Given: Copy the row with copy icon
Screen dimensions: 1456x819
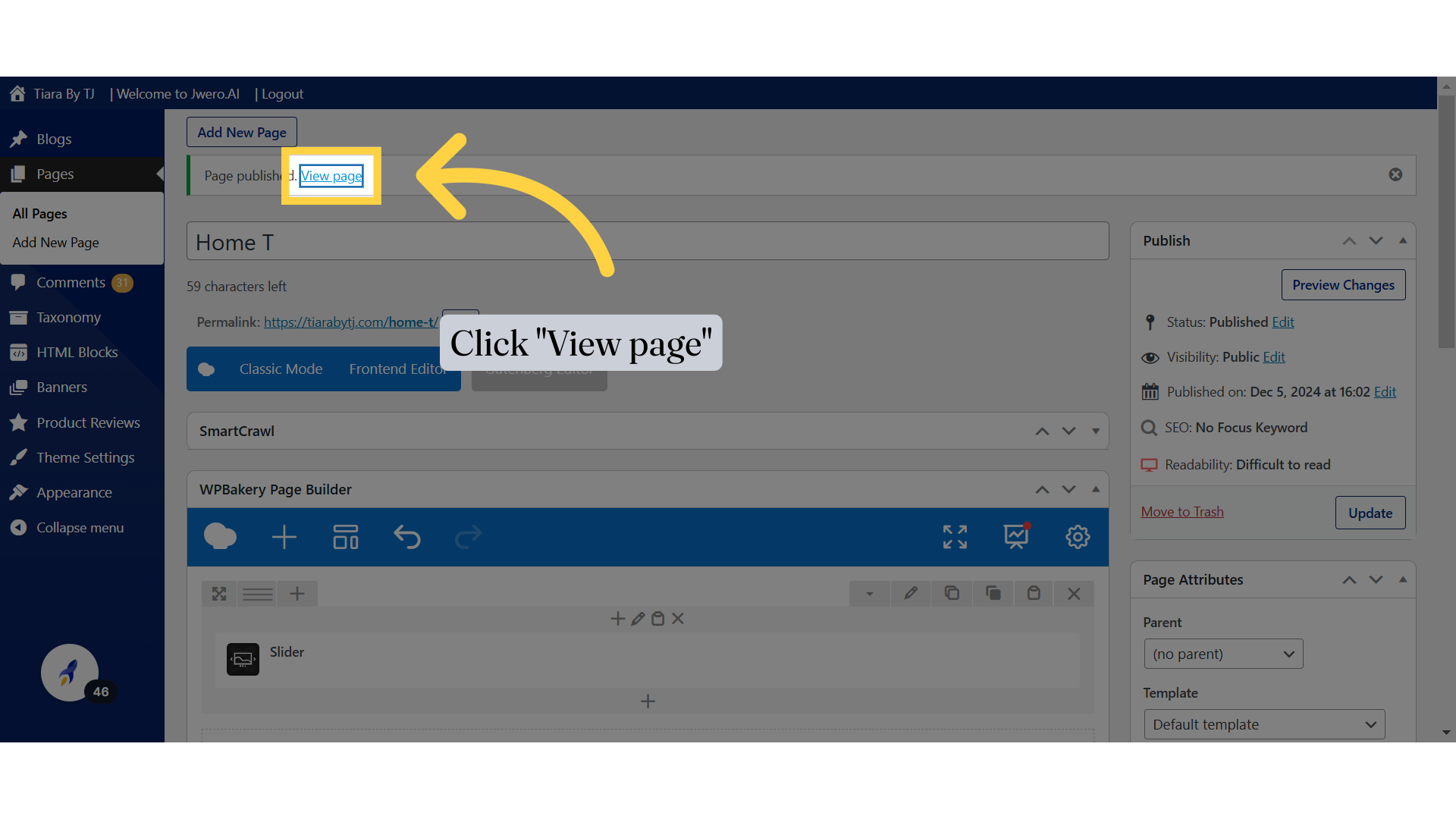Looking at the screenshot, I should [x=952, y=593].
